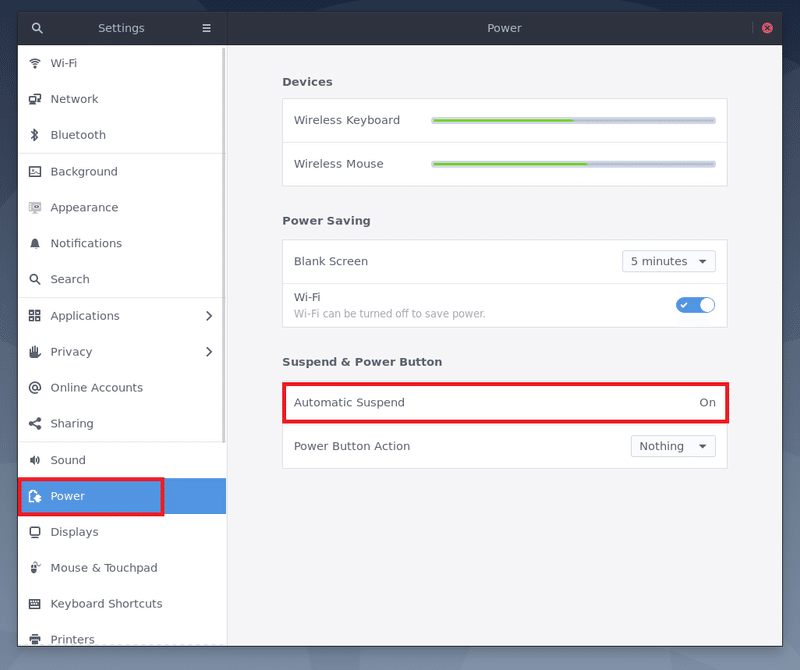Click the search magnifier icon in header

click(x=37, y=28)
